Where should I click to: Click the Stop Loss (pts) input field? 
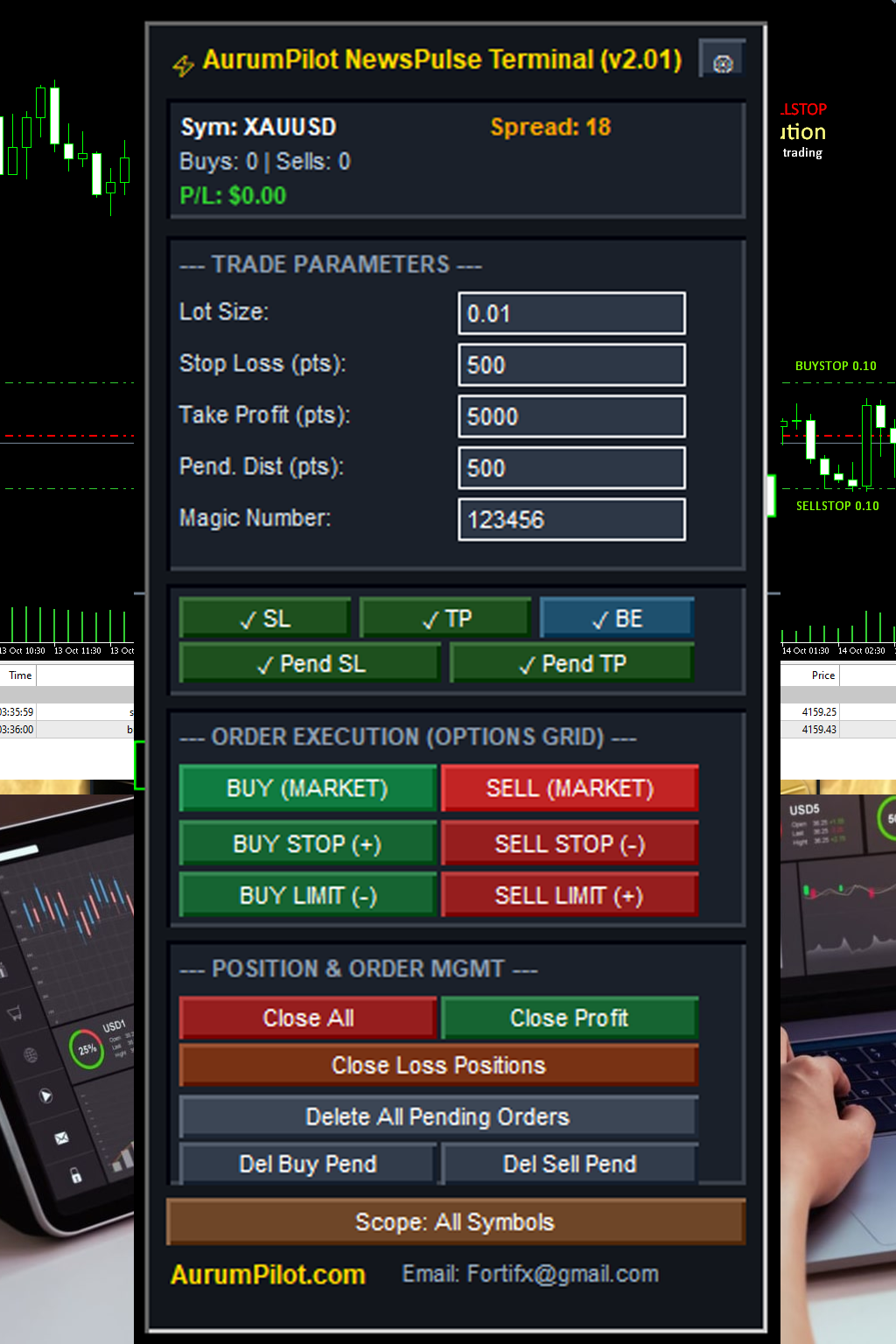click(572, 365)
